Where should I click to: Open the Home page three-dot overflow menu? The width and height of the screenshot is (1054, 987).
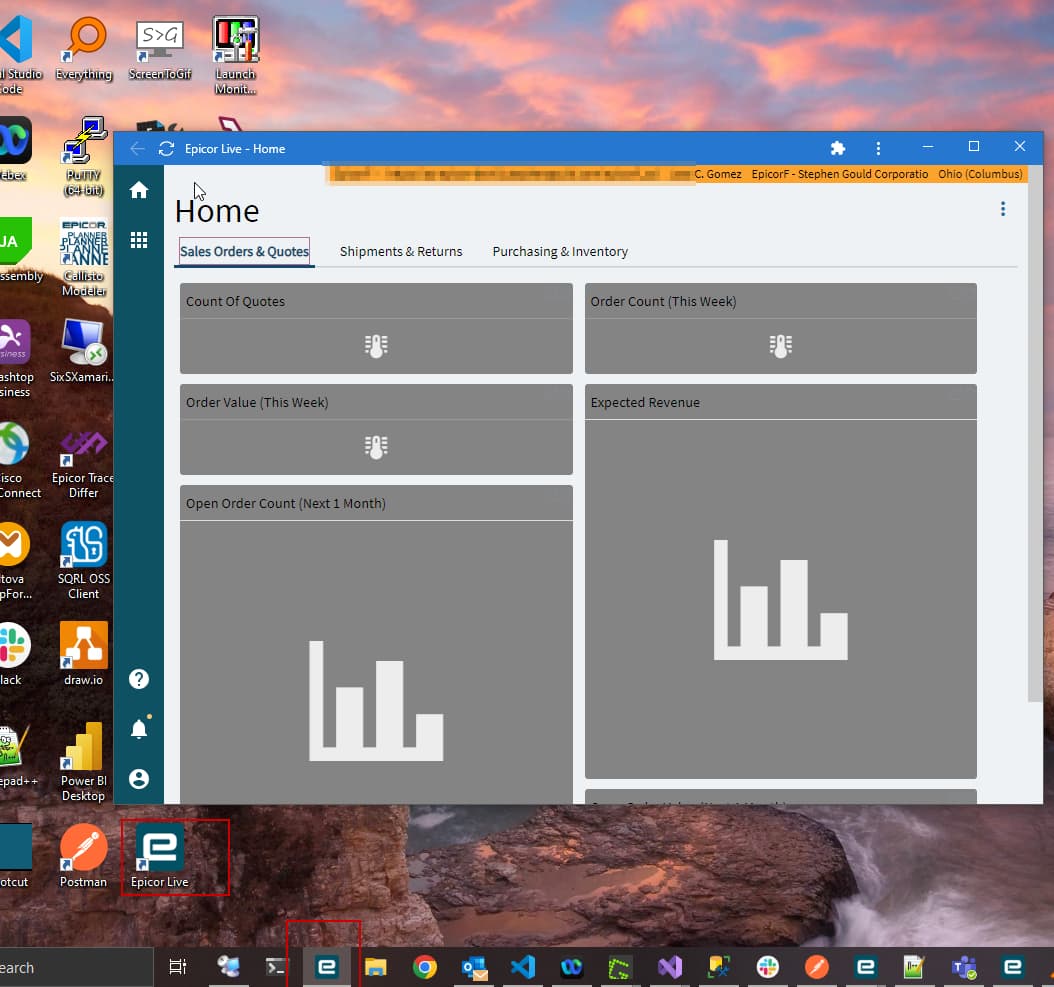[1003, 208]
